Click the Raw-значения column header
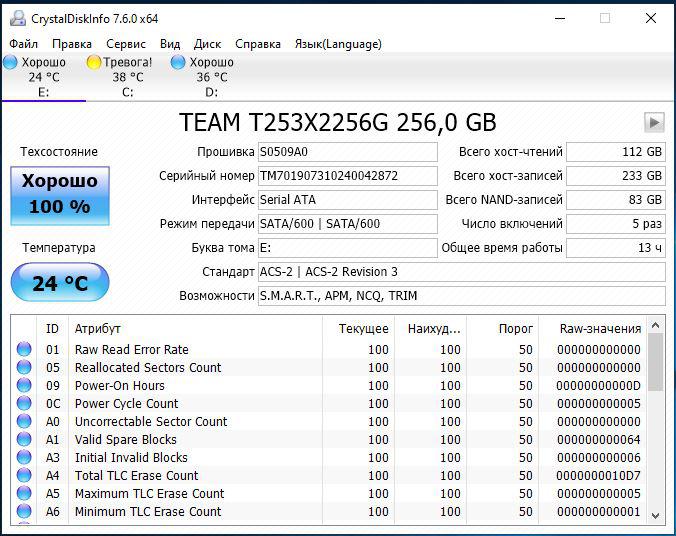 point(599,328)
